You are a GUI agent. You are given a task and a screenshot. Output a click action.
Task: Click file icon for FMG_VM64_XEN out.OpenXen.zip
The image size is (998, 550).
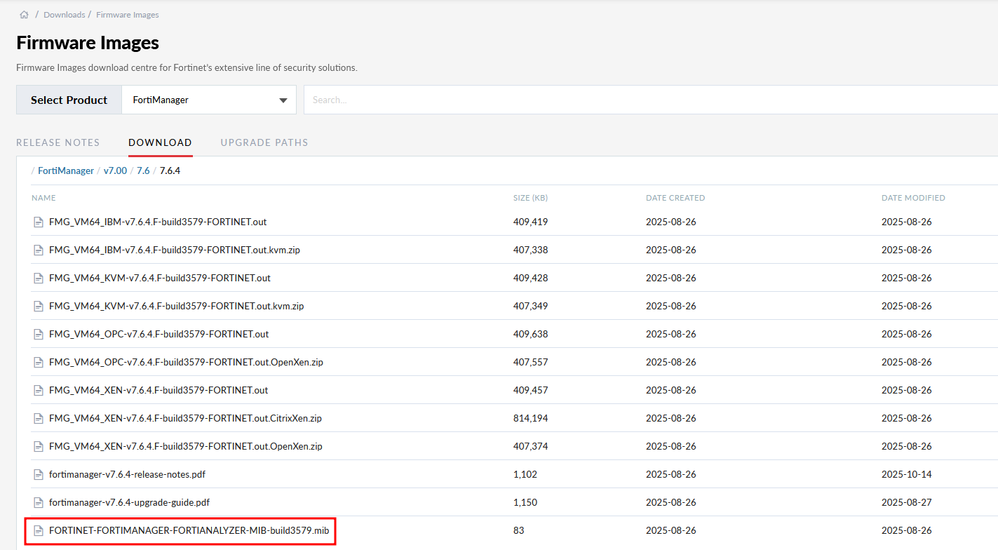pyautogui.click(x=38, y=446)
